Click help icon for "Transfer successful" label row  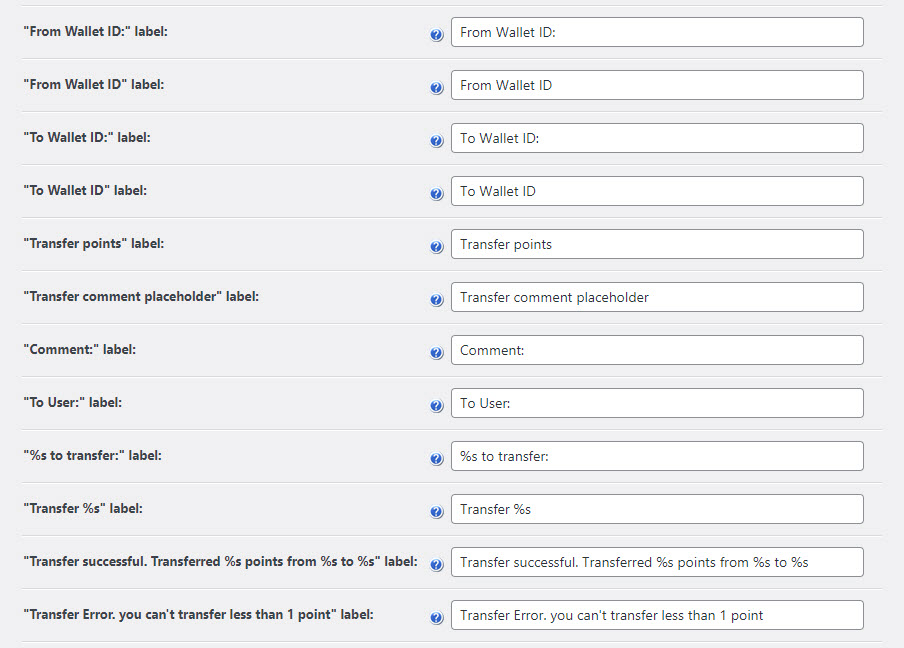436,566
